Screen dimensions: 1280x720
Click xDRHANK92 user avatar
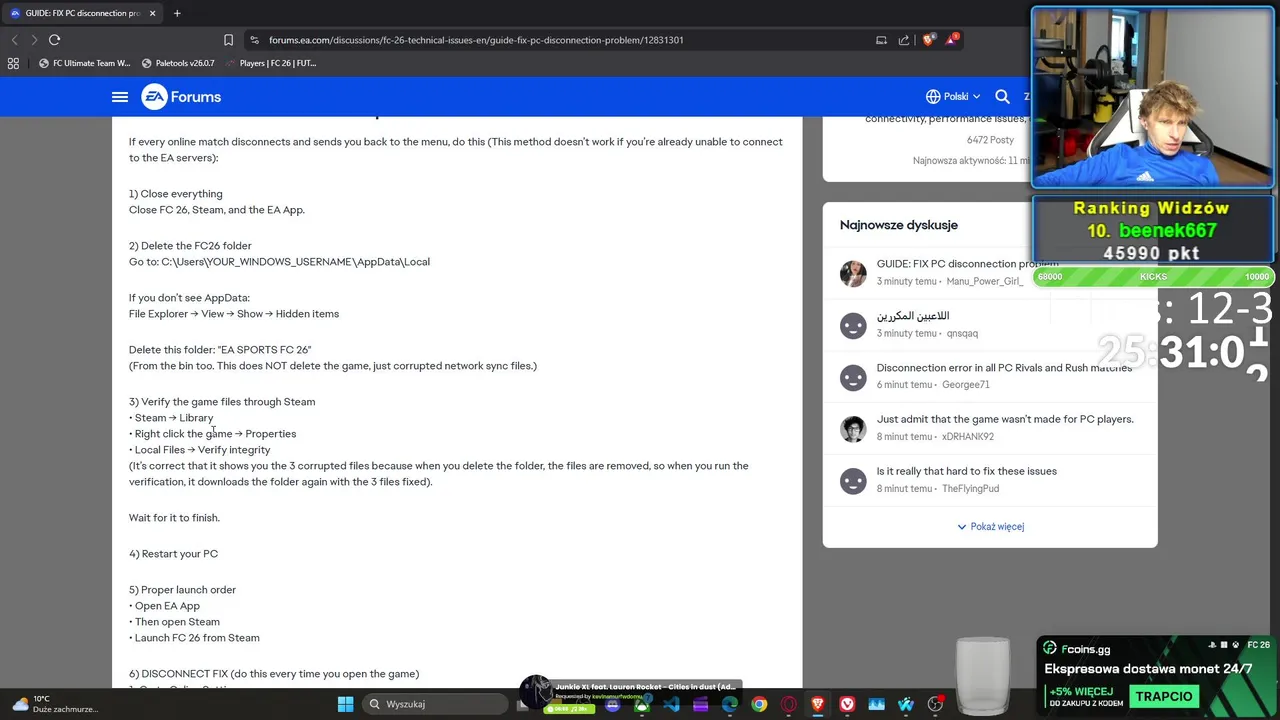point(853,428)
